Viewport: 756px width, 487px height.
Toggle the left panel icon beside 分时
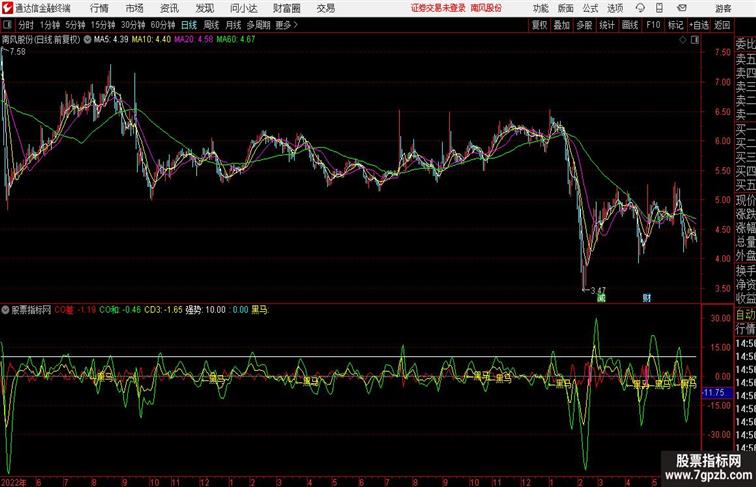tap(7, 25)
